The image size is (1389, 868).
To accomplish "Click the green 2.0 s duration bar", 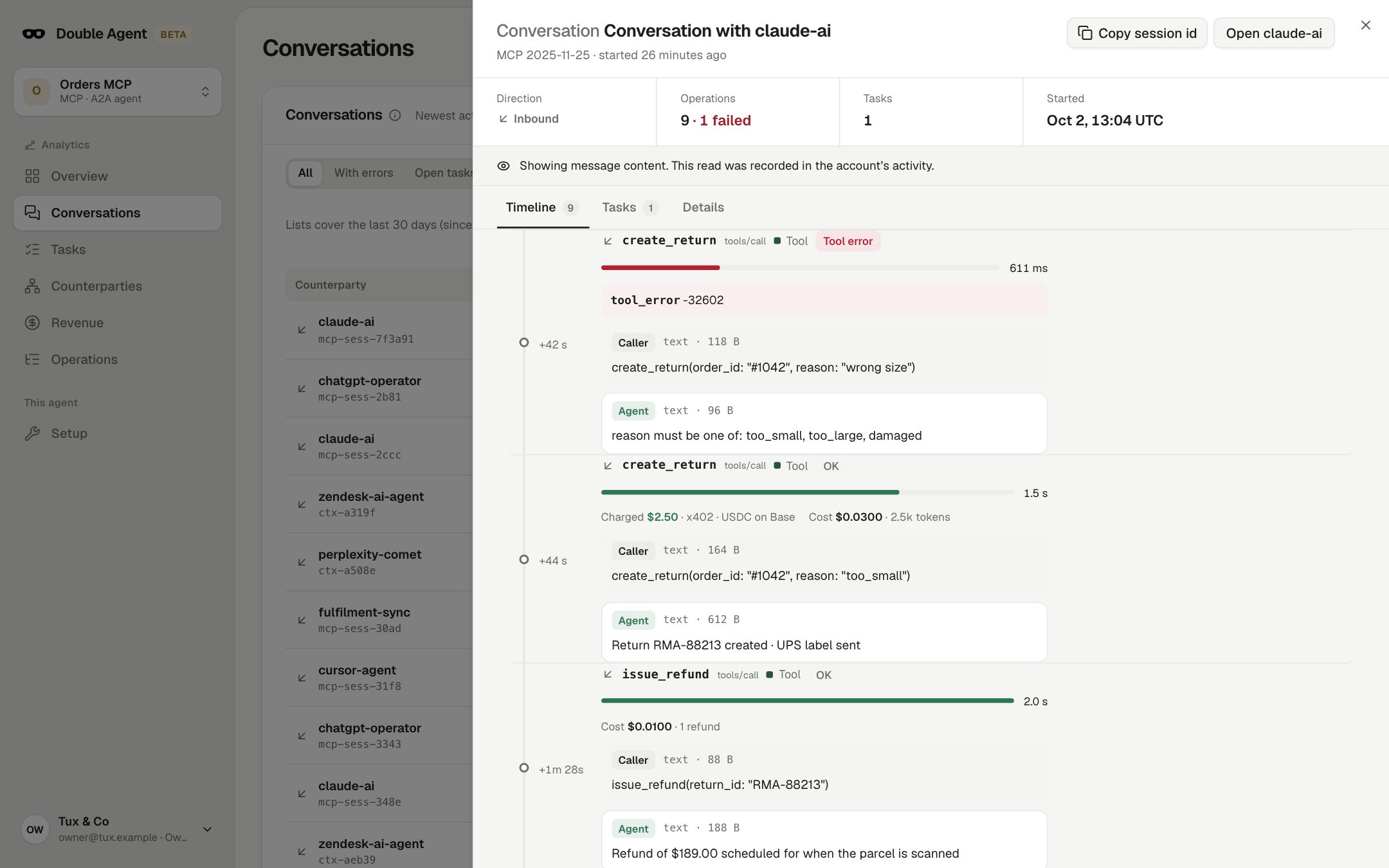I will [807, 701].
